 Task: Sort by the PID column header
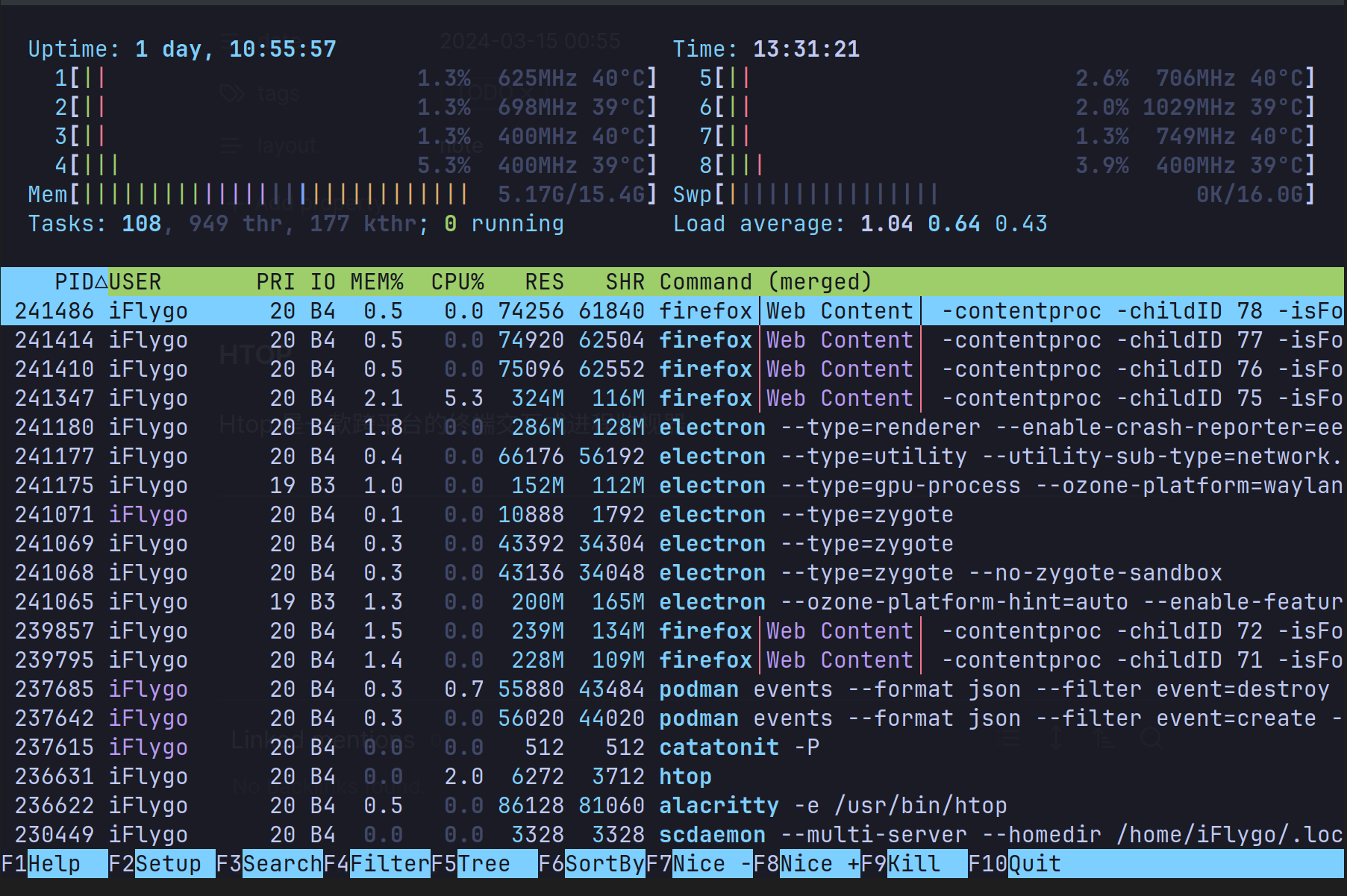pos(75,282)
